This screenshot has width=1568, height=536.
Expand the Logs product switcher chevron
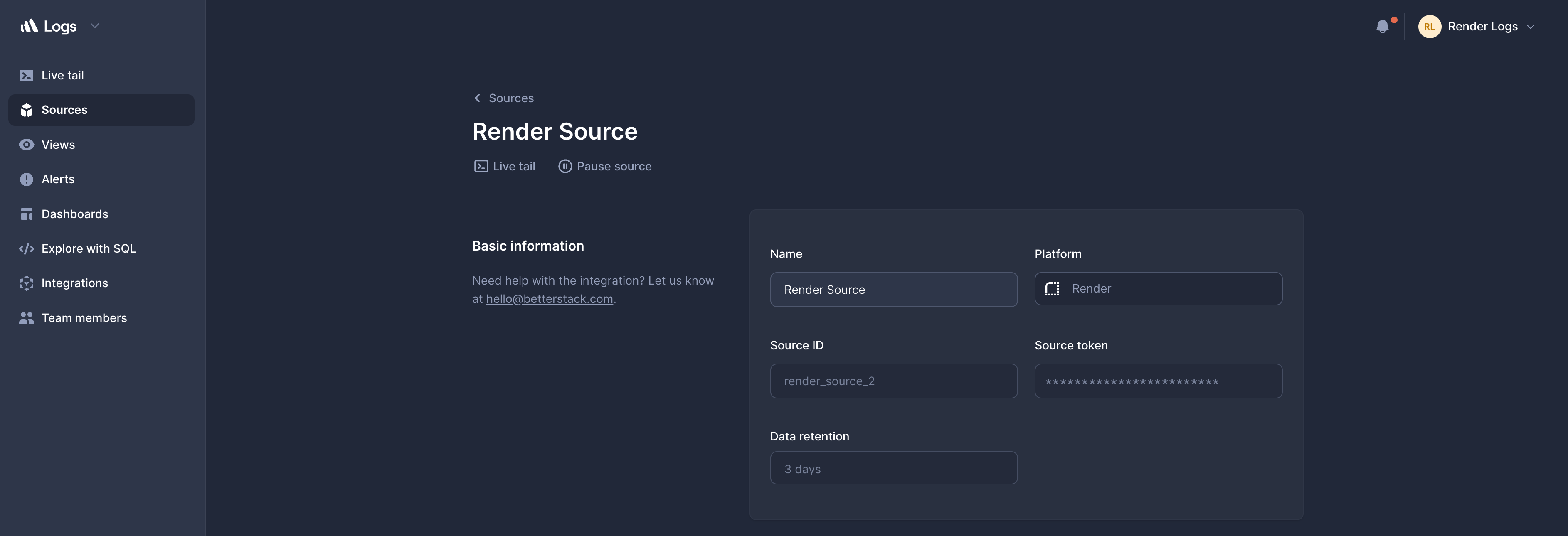click(x=94, y=26)
